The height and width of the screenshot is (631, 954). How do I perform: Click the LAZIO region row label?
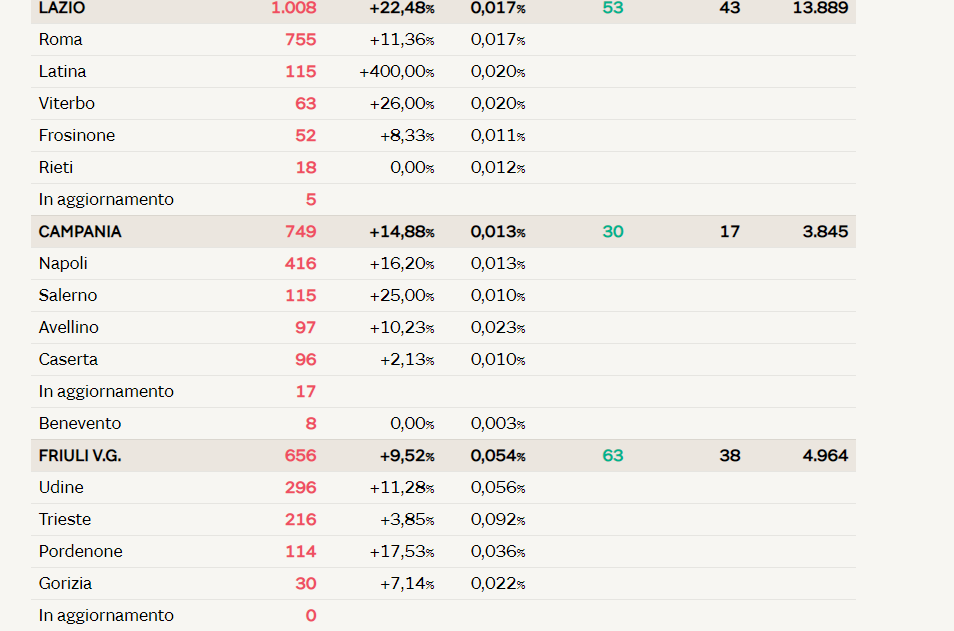coord(61,8)
